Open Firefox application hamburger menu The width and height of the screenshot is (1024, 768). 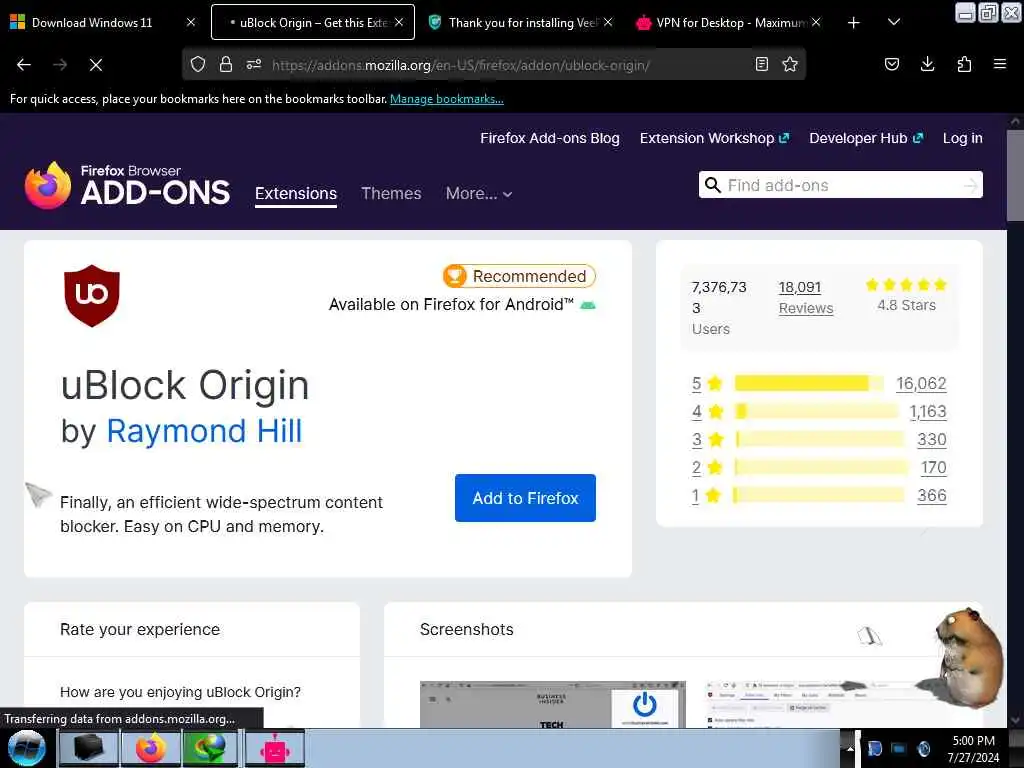coord(1000,64)
